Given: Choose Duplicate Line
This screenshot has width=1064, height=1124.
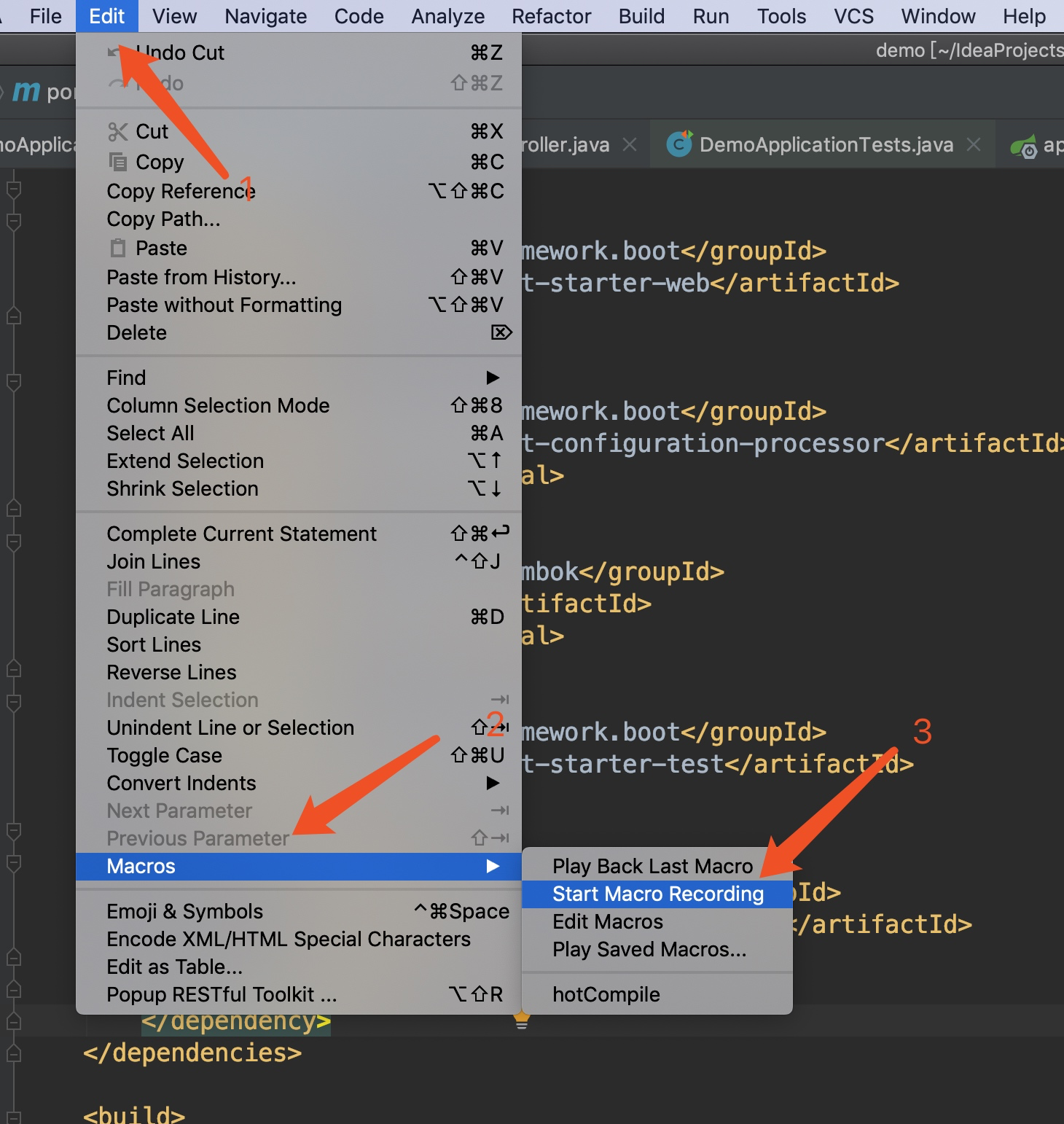Looking at the screenshot, I should tap(299, 617).
